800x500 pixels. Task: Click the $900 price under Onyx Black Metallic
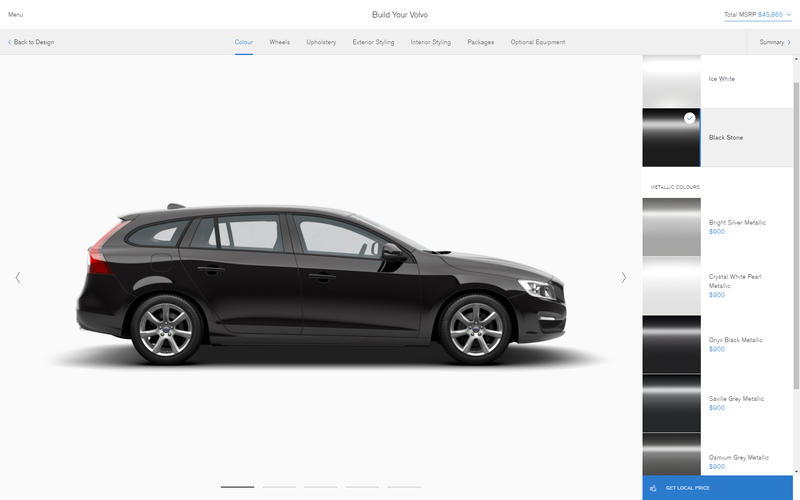pyautogui.click(x=716, y=349)
